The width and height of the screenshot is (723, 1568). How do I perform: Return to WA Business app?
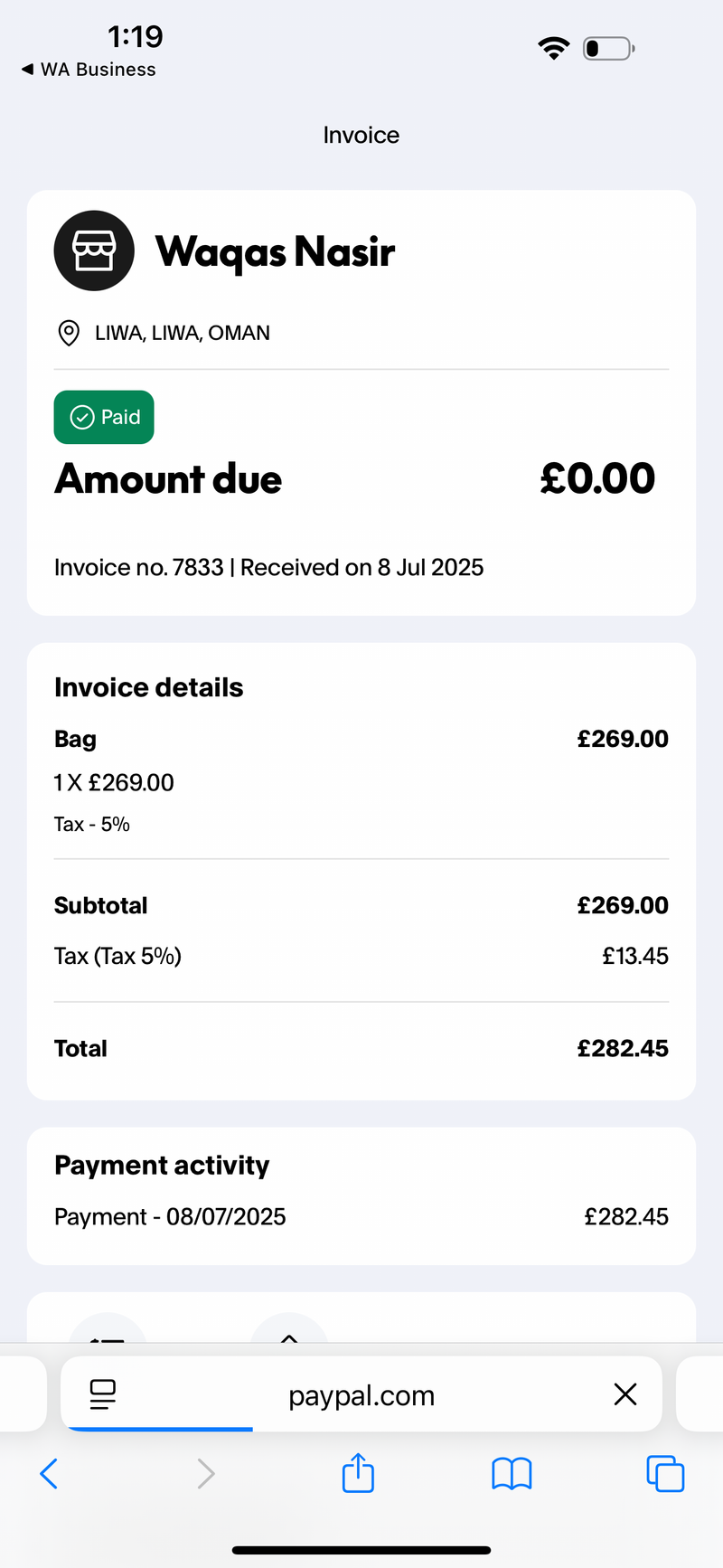(x=89, y=70)
